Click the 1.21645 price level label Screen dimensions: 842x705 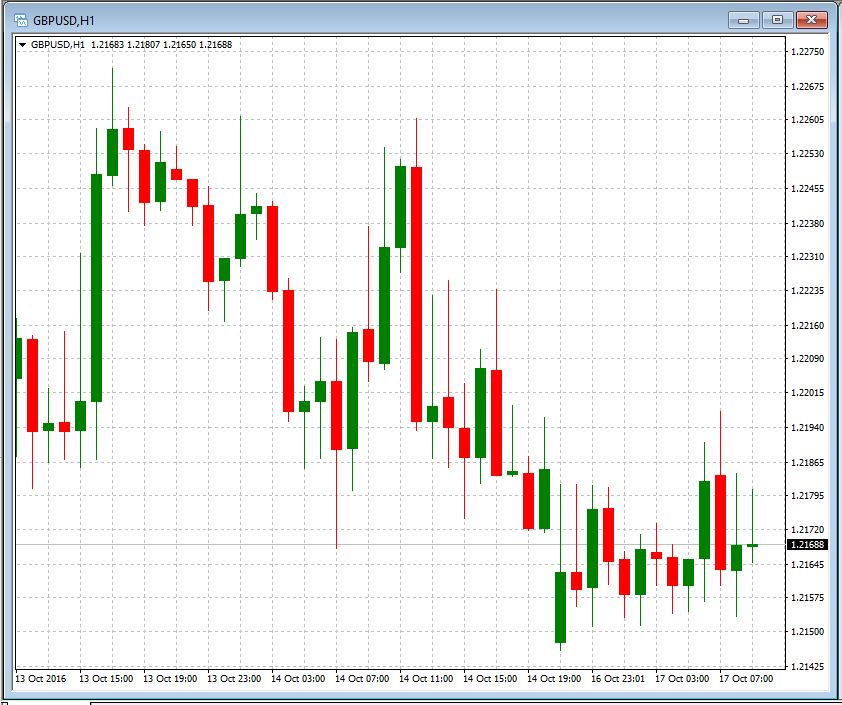[x=808, y=564]
